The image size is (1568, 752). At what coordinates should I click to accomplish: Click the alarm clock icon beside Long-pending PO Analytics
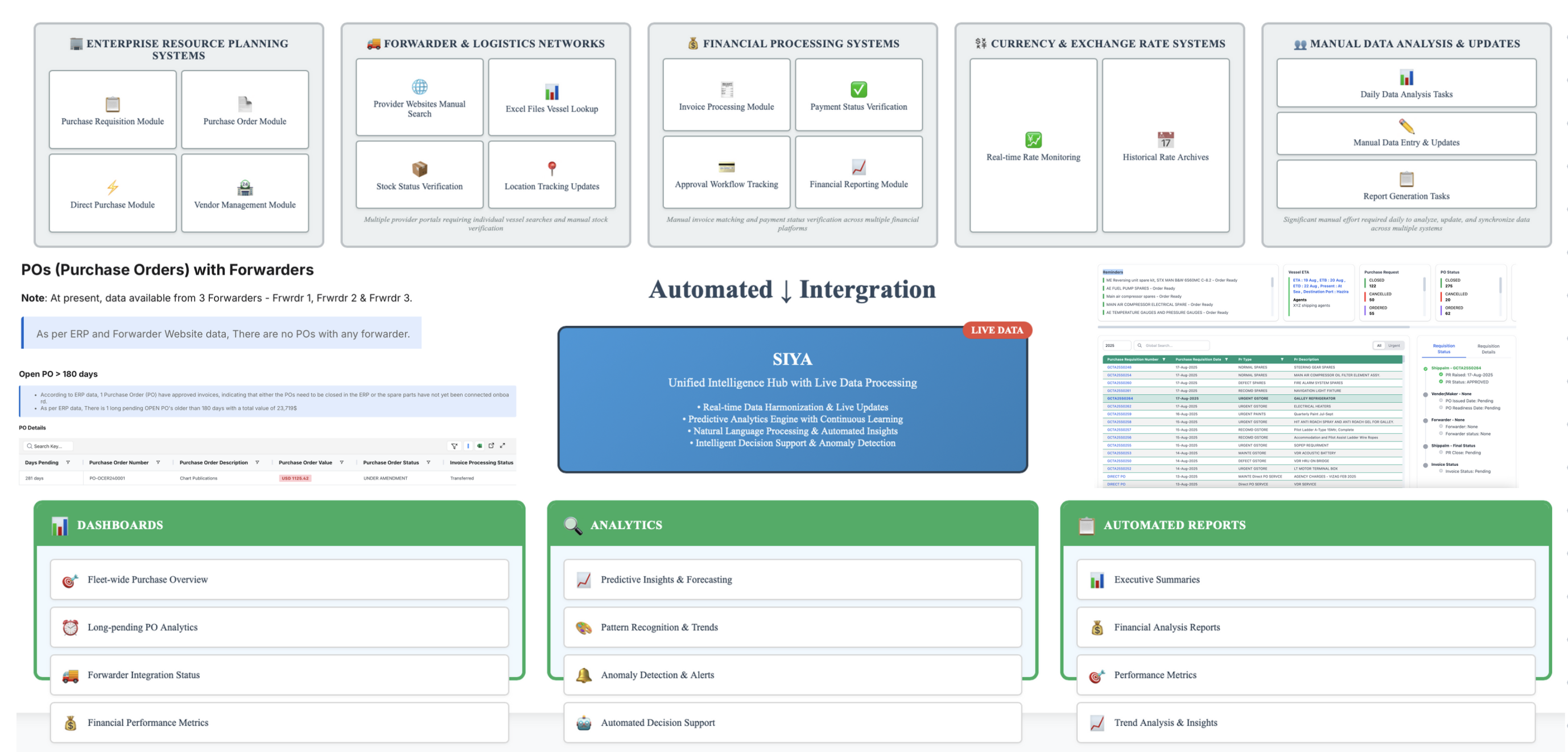(x=71, y=627)
